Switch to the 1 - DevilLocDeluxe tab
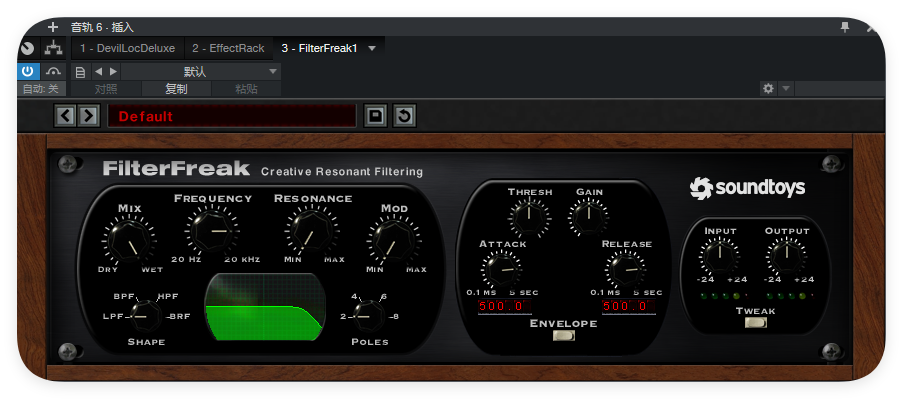The image size is (903, 399). 127,48
